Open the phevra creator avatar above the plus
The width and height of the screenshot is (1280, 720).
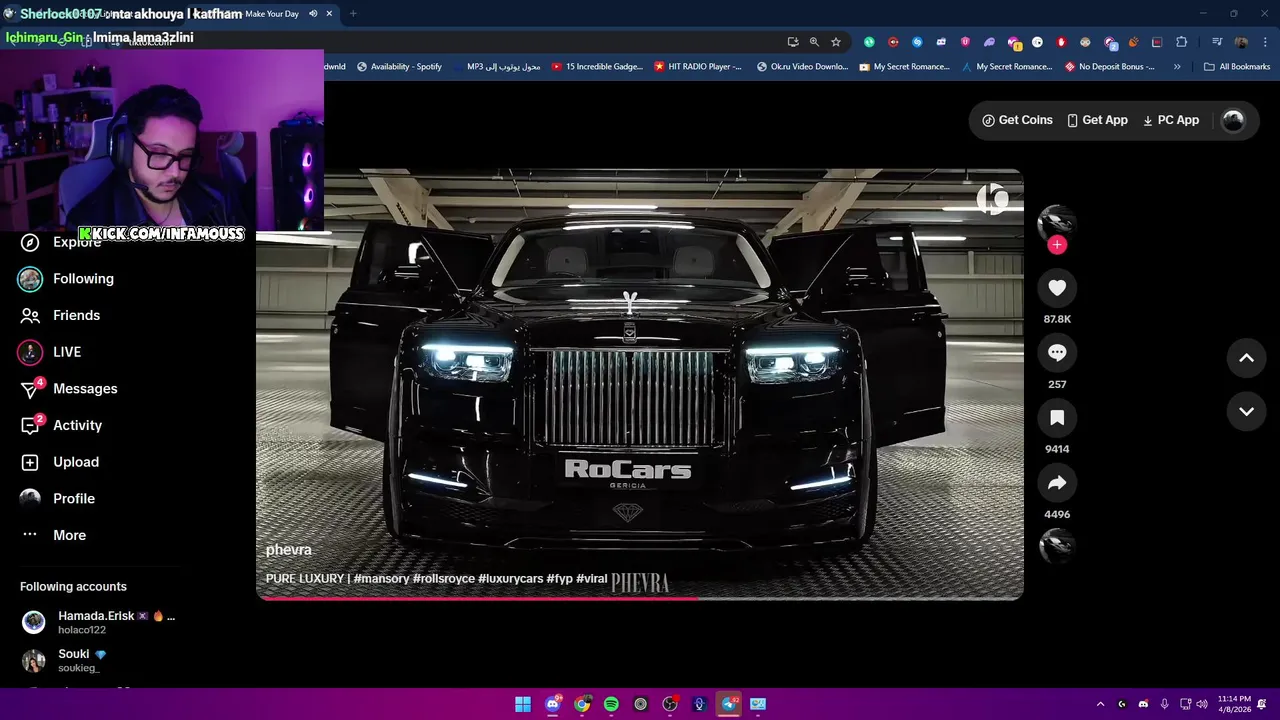[1057, 222]
